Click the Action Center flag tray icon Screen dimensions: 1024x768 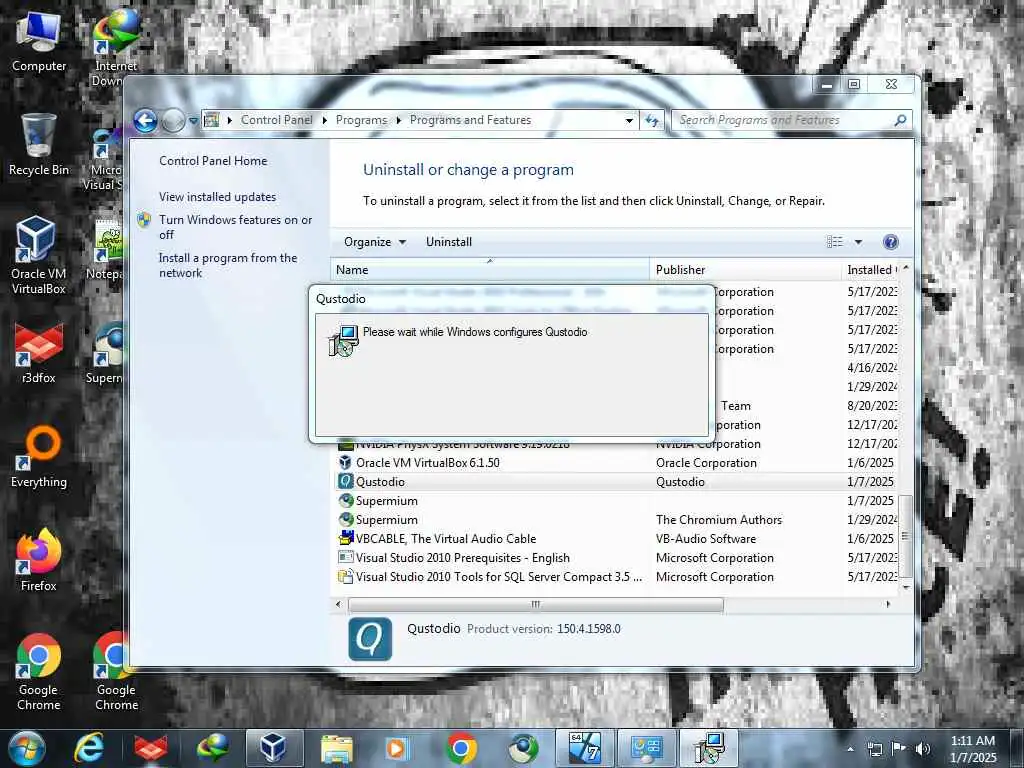[898, 749]
